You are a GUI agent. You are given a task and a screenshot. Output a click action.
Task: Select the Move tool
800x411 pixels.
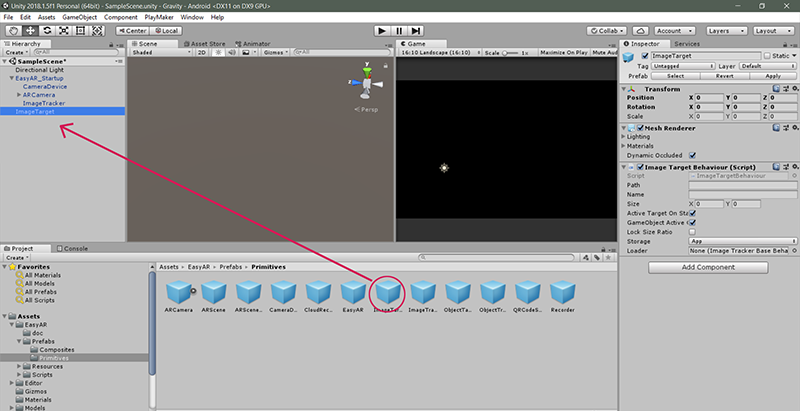(30, 31)
